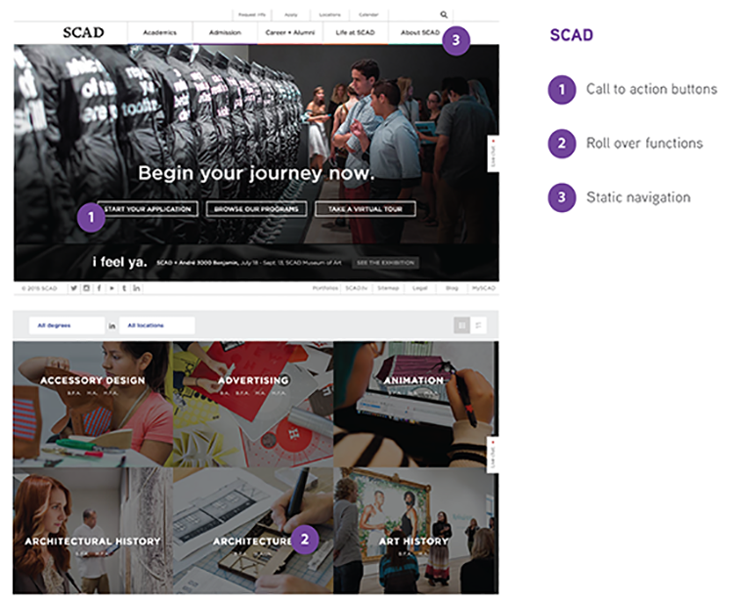Click the SCAD logo
Viewport: 750px width, 611px height.
click(83, 33)
